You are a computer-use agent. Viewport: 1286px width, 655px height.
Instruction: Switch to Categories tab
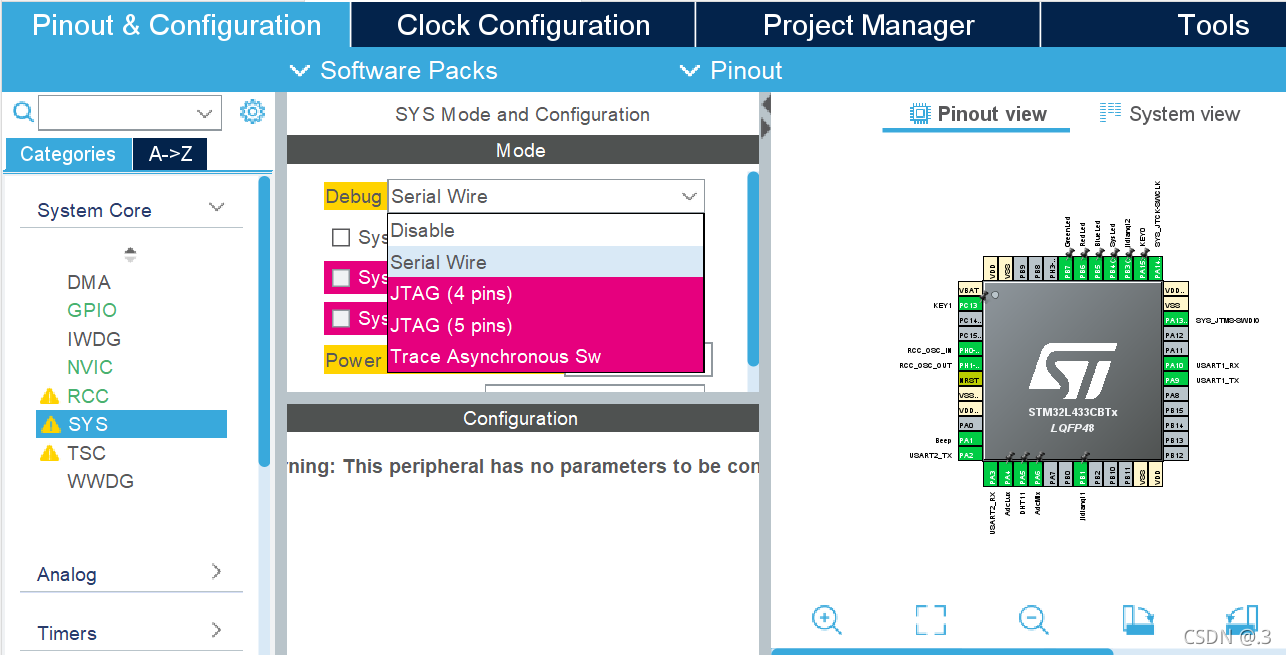68,154
